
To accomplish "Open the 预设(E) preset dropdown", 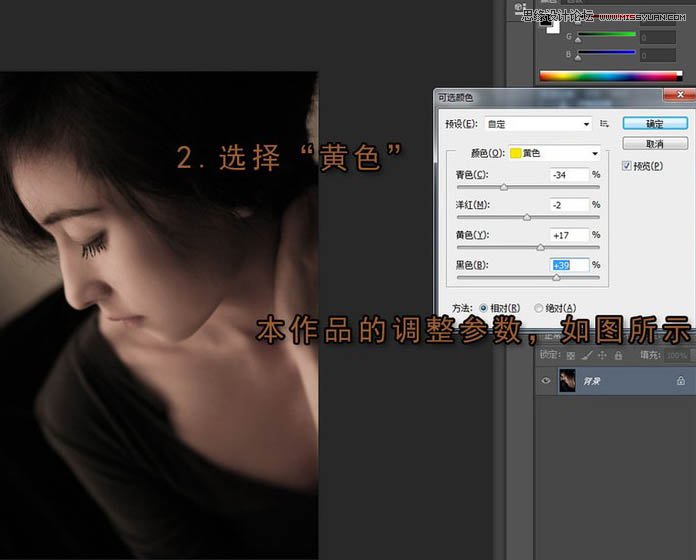I will click(539, 124).
